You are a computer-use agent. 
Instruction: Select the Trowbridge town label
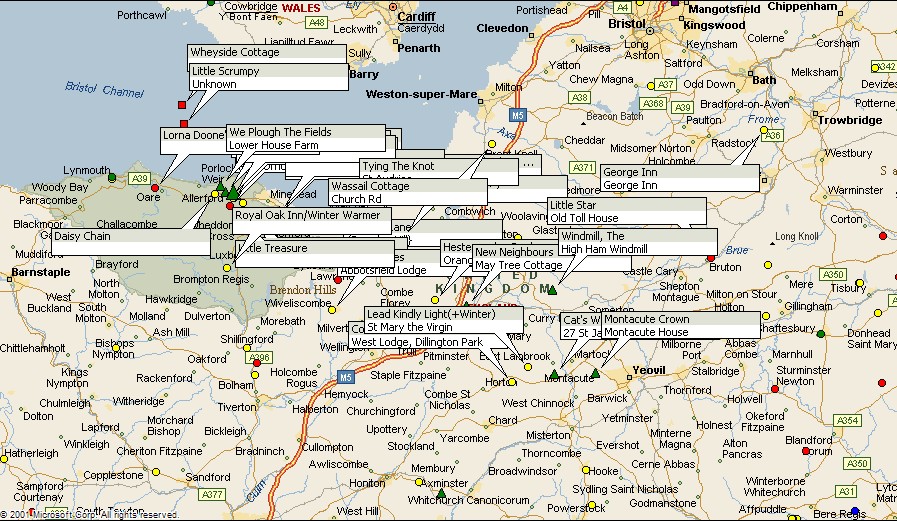[x=850, y=120]
